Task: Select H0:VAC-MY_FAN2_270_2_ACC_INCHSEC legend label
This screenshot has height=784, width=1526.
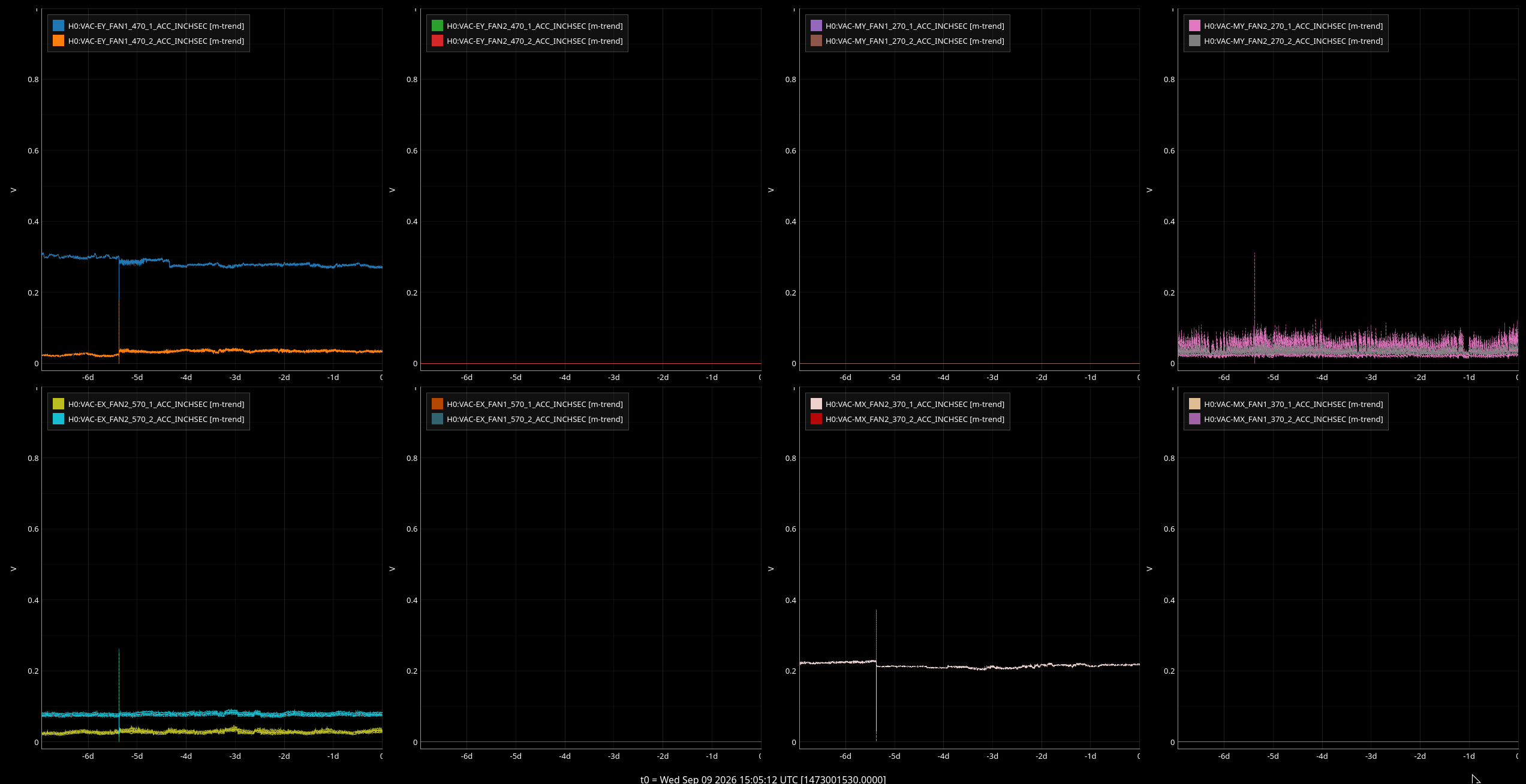Action: tap(1293, 41)
